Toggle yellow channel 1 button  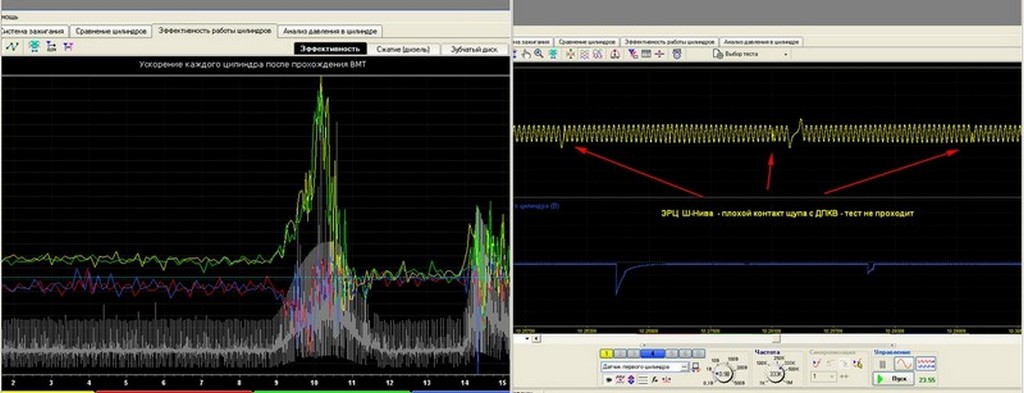click(x=607, y=353)
